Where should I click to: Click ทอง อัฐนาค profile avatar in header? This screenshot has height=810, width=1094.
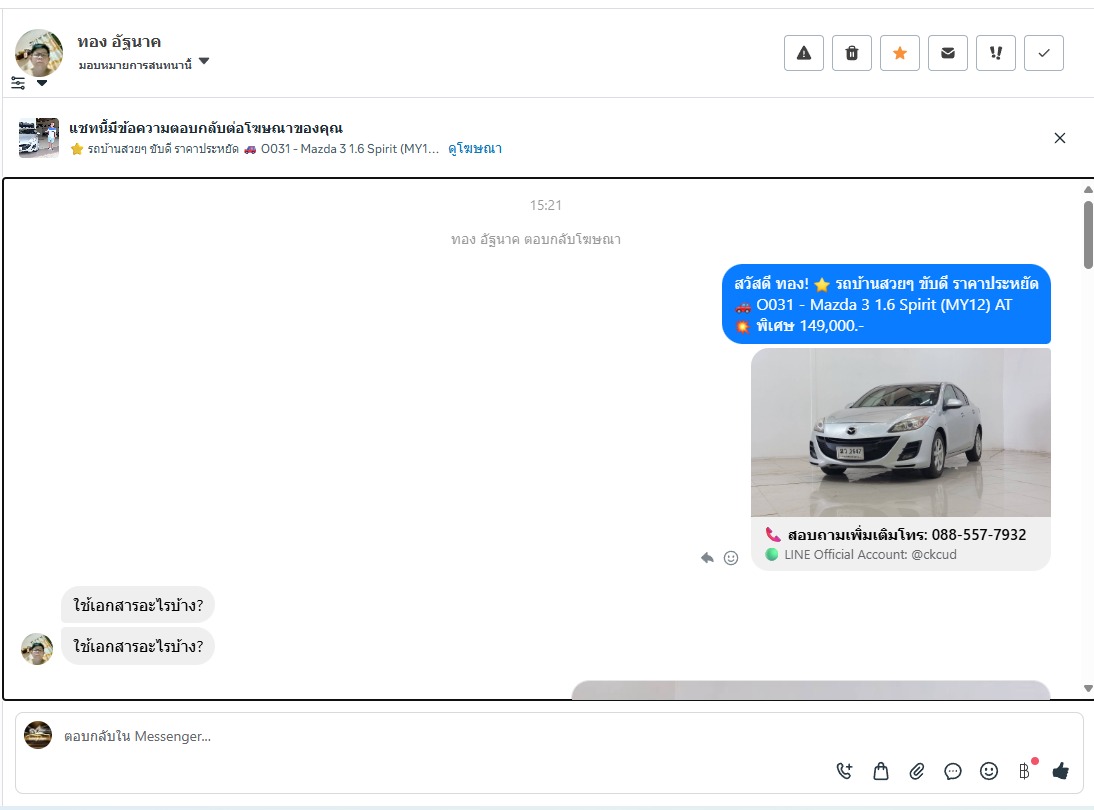(39, 52)
